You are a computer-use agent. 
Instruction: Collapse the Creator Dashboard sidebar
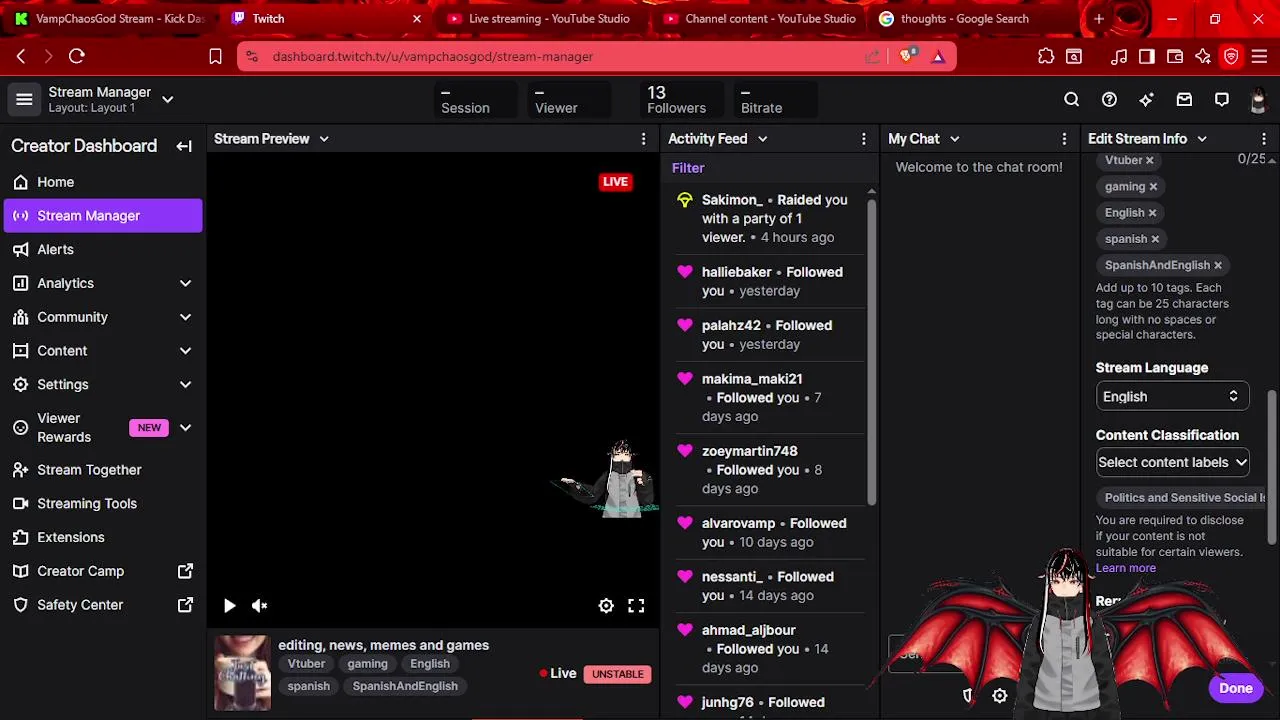click(184, 146)
